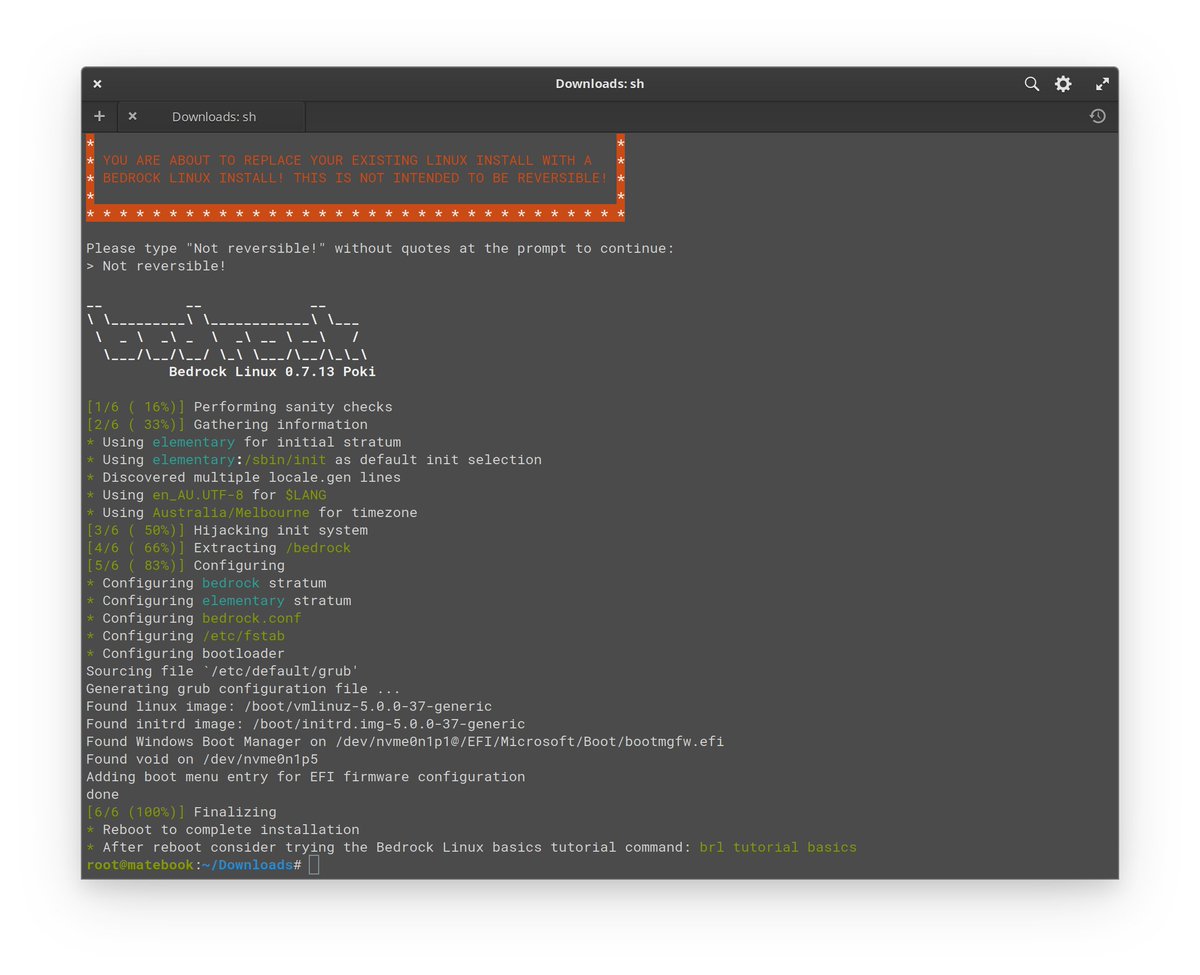Image resolution: width=1200 pixels, height=975 pixels.
Task: Click 'elementary:/sbin/init' init selection text
Action: [239, 460]
